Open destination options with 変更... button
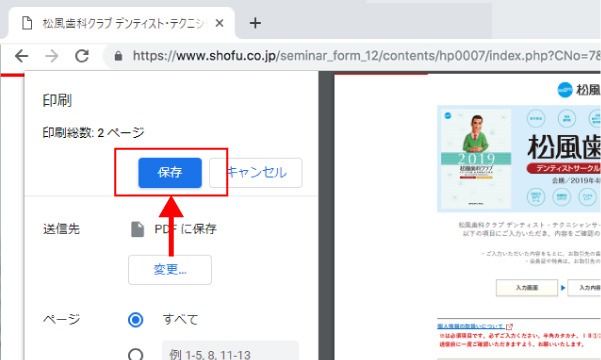 point(170,270)
